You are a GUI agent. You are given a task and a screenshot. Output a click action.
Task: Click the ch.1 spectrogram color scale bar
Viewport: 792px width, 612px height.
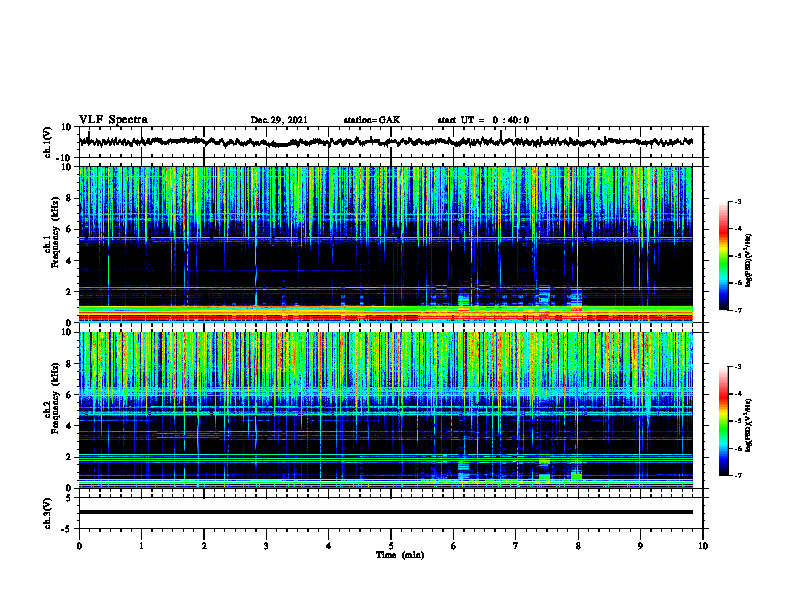tap(723, 256)
